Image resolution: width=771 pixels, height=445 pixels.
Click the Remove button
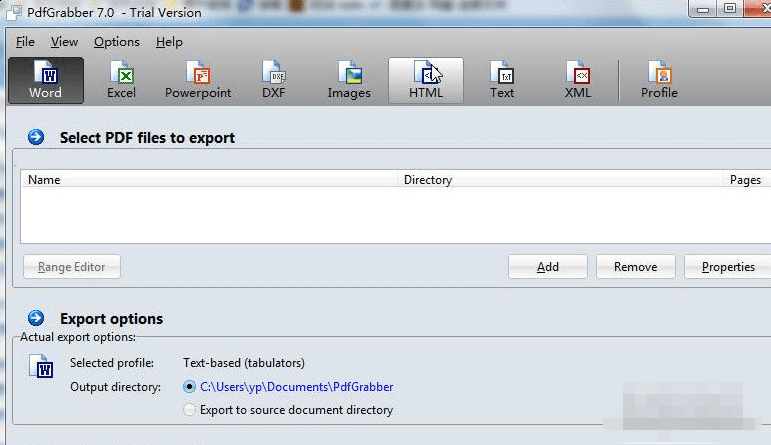coord(636,267)
